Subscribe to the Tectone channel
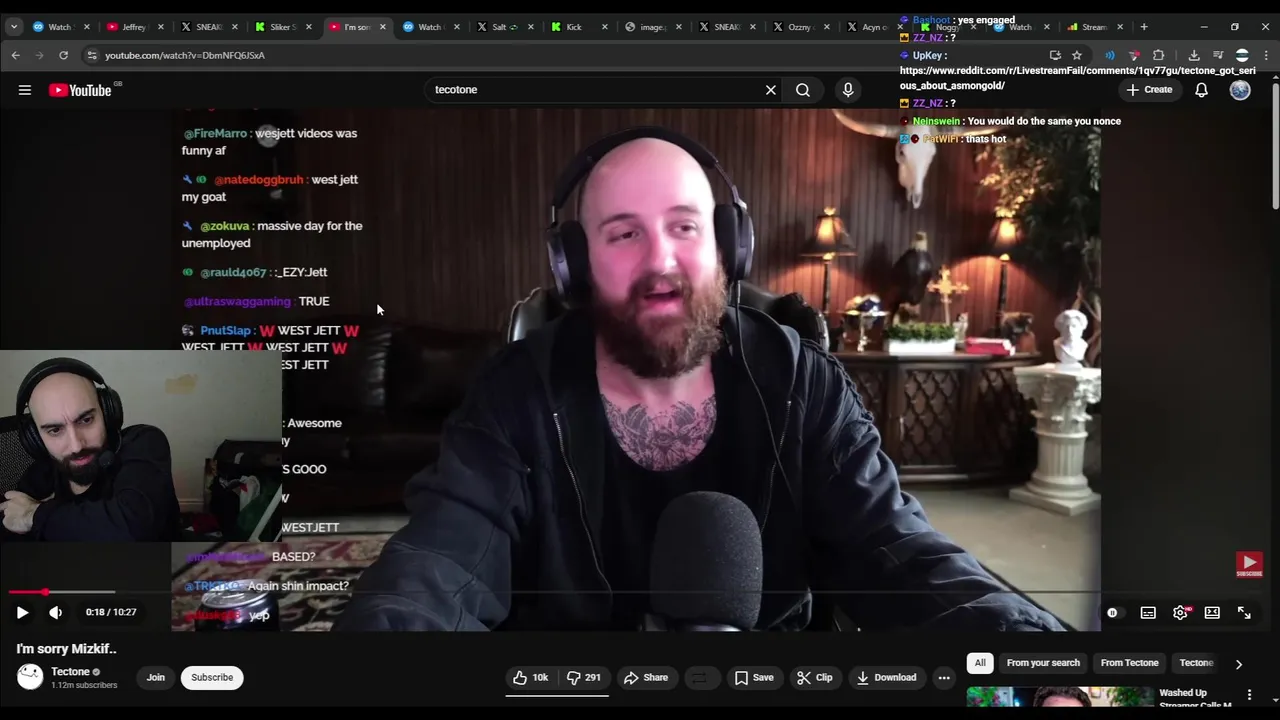This screenshot has width=1280, height=720. [x=212, y=678]
